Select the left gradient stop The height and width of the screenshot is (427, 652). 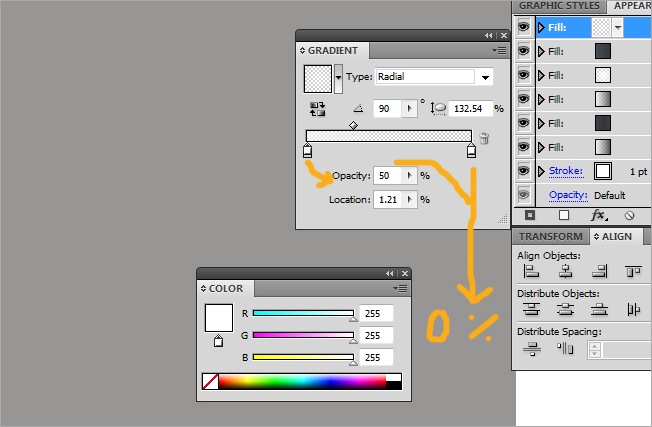coord(307,150)
